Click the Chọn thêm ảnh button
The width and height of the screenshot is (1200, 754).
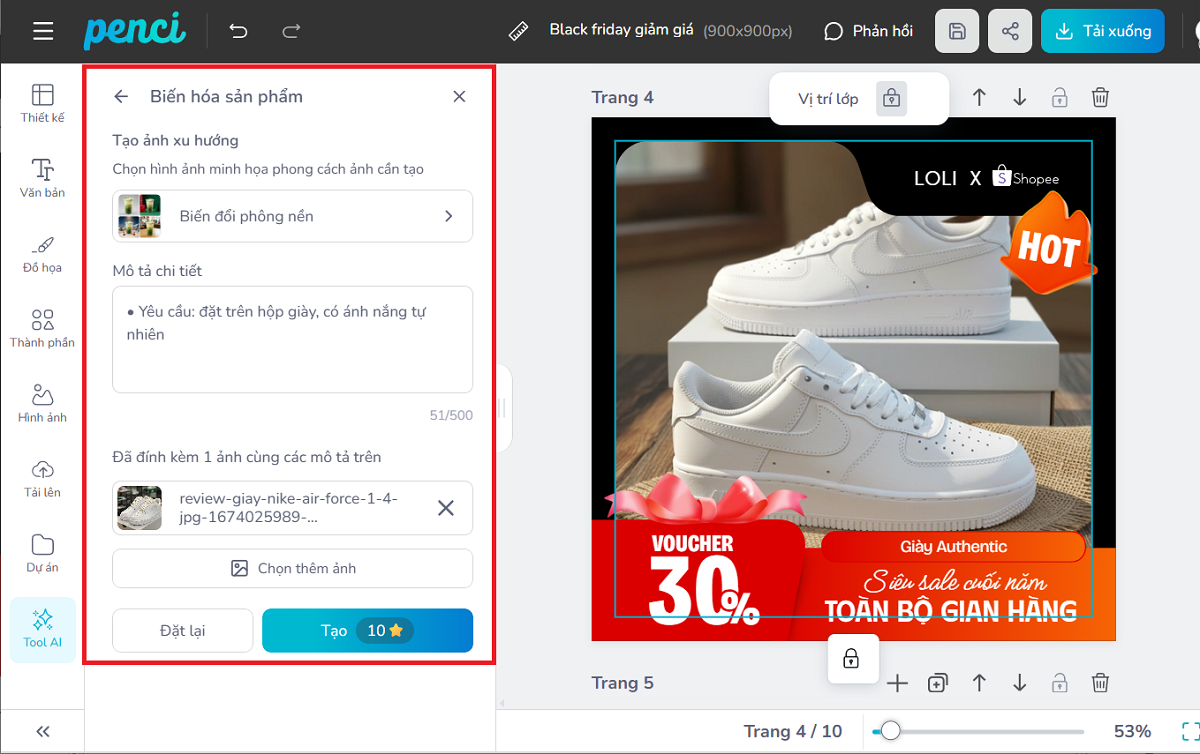(292, 568)
